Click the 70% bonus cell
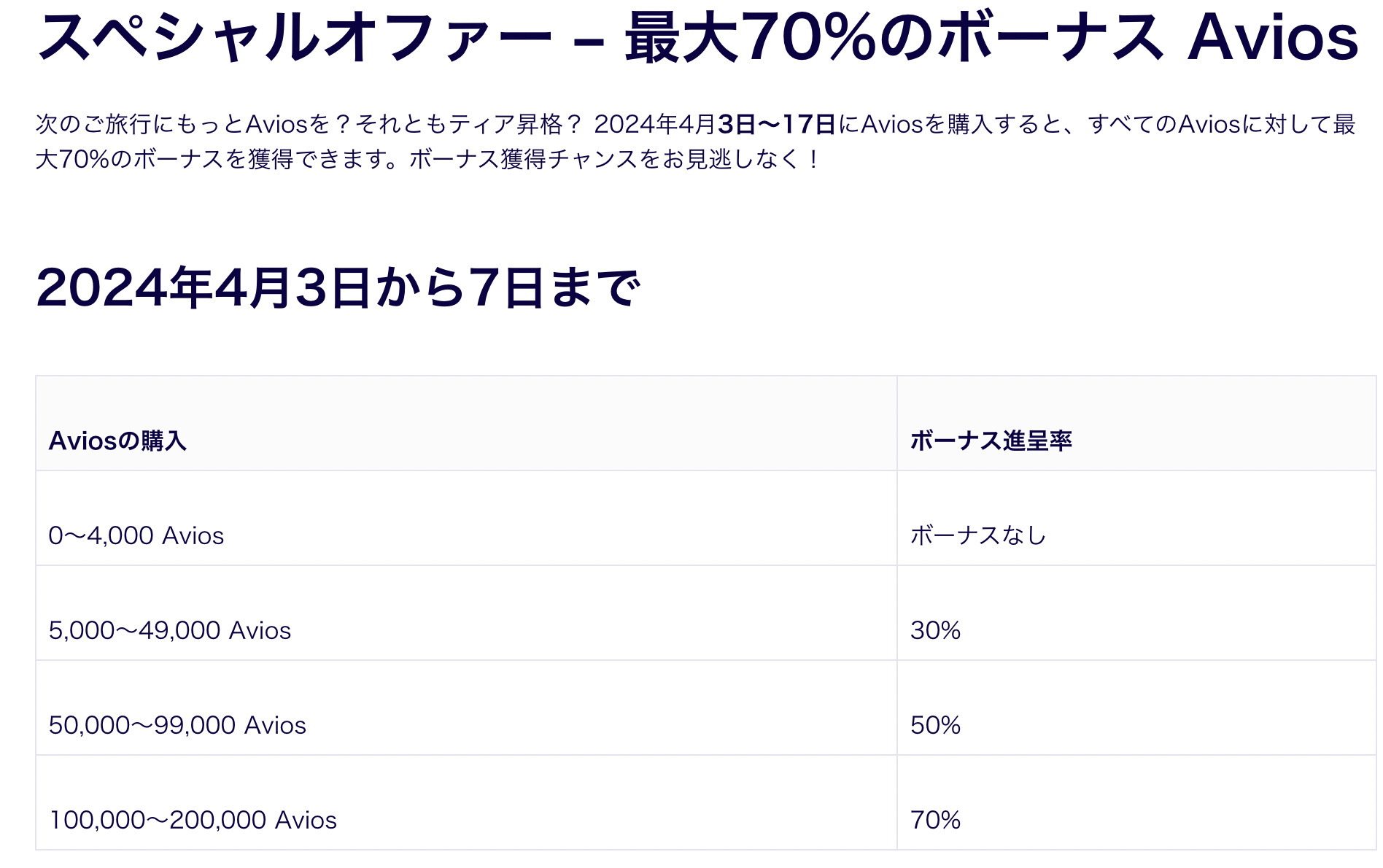Viewport: 1383px width, 868px height. click(1136, 803)
